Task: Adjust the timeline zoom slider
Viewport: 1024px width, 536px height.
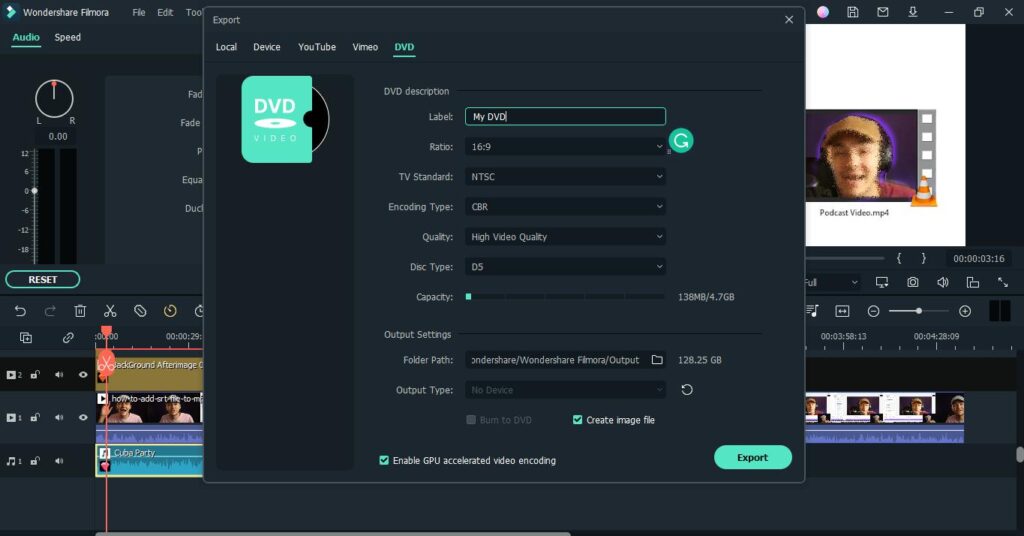Action: [x=919, y=311]
